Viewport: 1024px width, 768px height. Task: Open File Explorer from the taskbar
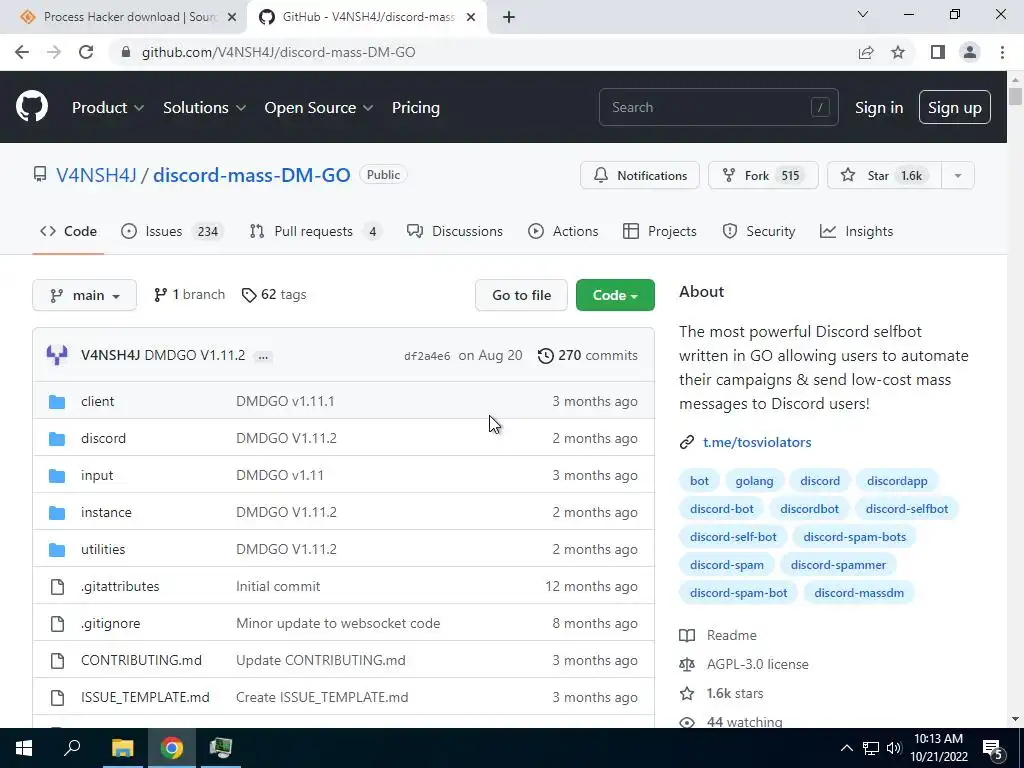click(122, 748)
